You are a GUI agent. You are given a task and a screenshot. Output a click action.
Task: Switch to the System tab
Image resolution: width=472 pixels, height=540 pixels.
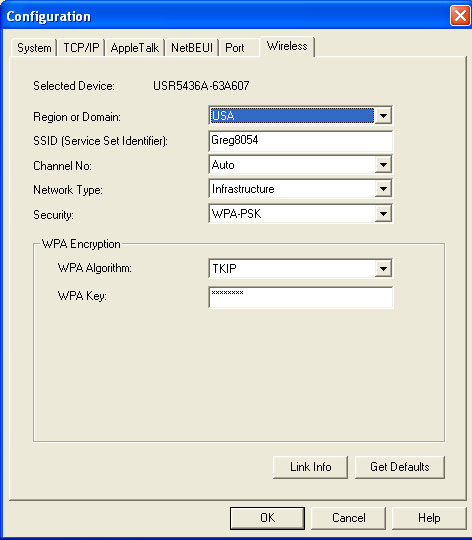(34, 48)
